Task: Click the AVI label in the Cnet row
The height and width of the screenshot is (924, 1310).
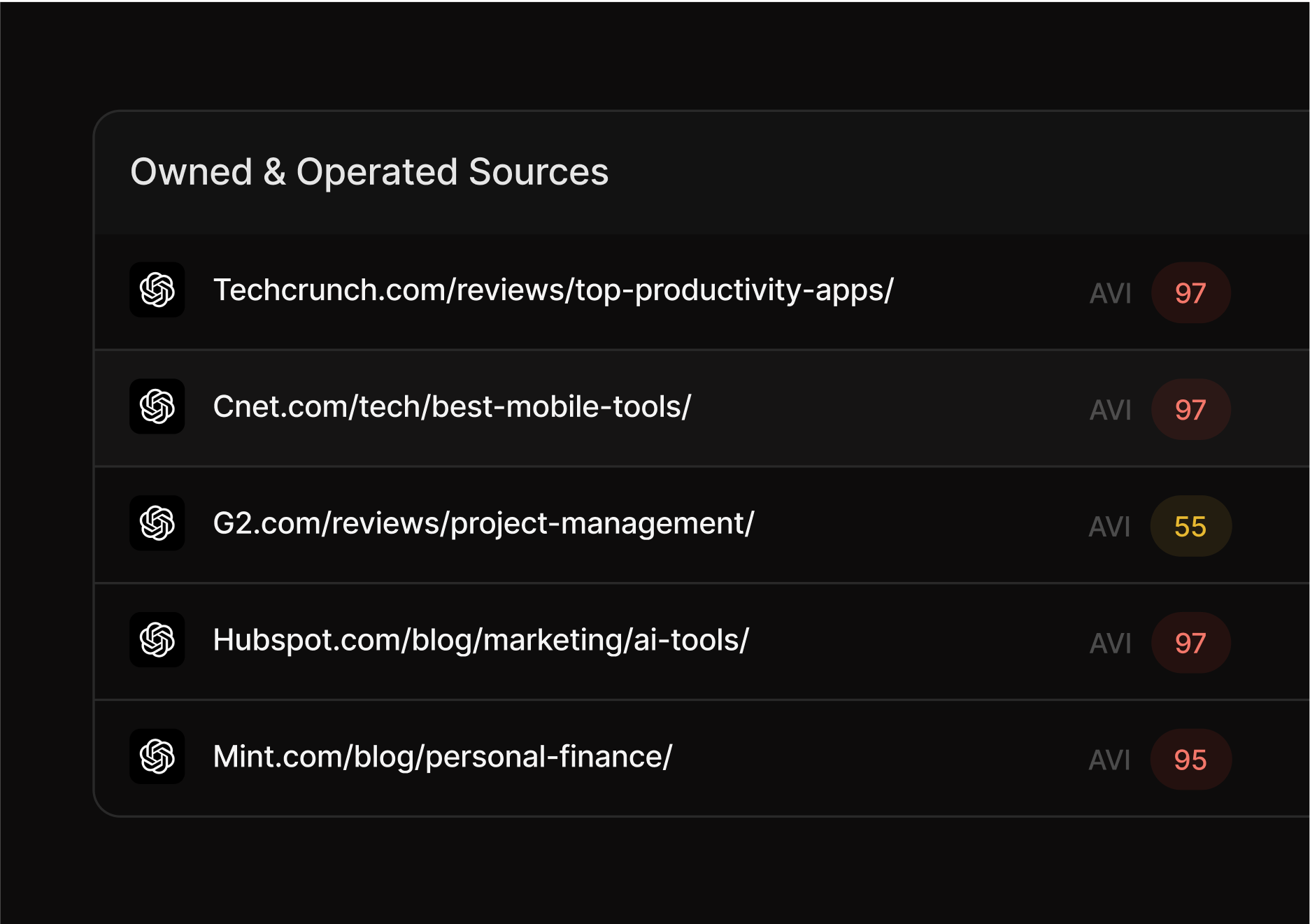Action: click(x=1110, y=411)
